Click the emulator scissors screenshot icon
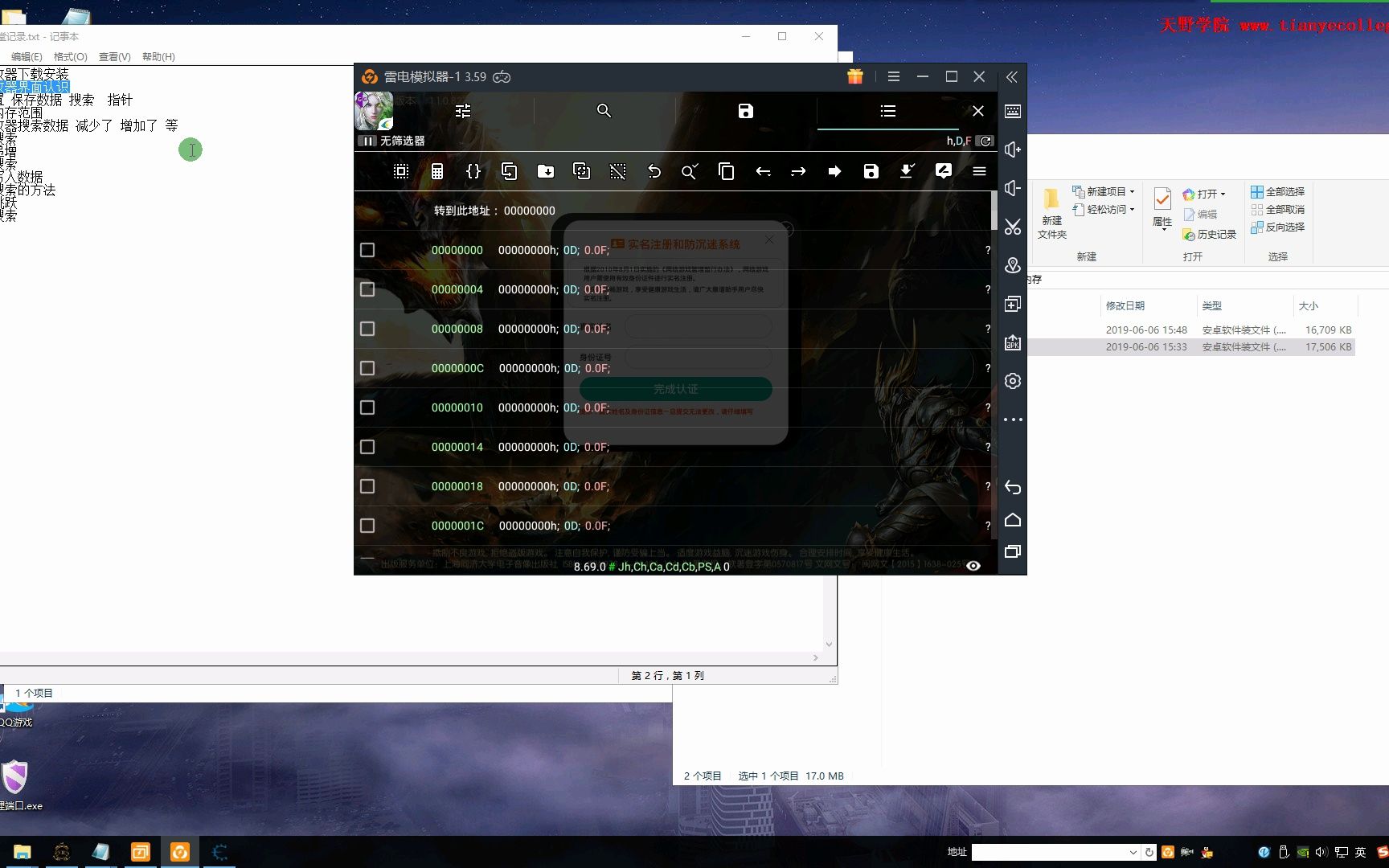 [x=1013, y=227]
